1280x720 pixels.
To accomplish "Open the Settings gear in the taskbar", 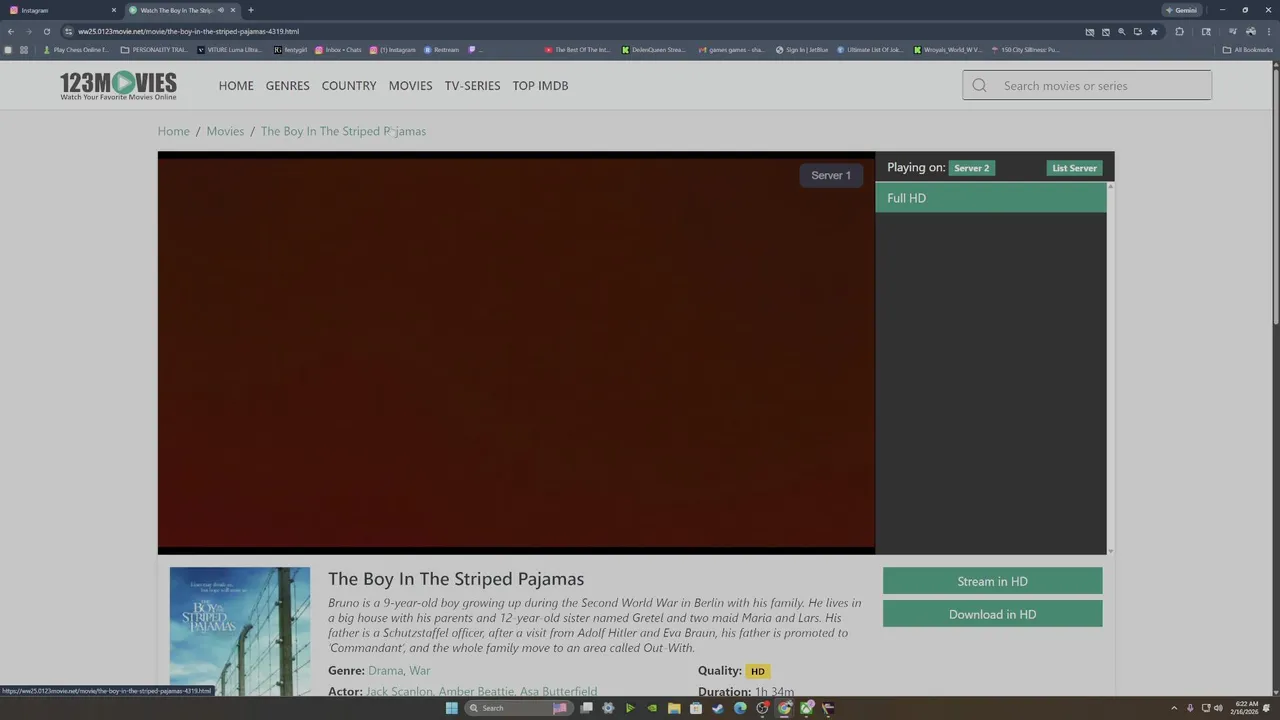I will pyautogui.click(x=608, y=708).
